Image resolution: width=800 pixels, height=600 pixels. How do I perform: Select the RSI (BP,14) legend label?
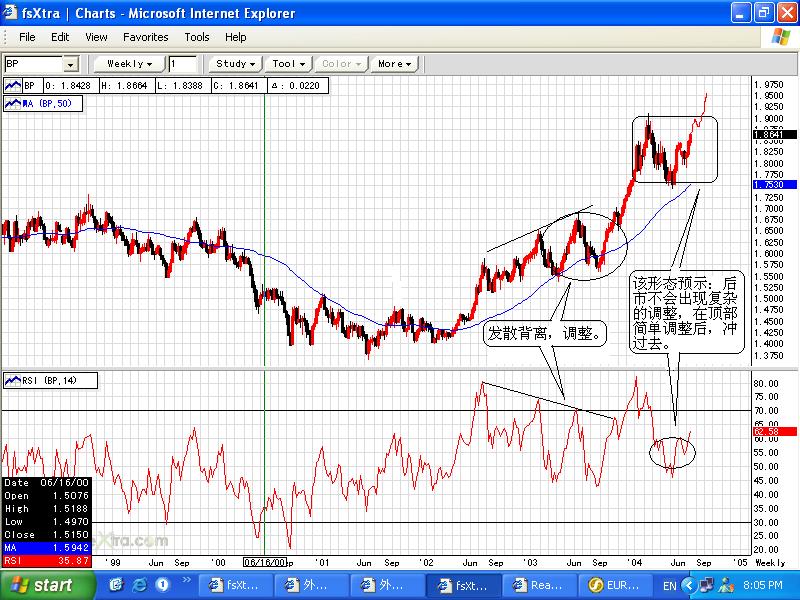pos(49,381)
